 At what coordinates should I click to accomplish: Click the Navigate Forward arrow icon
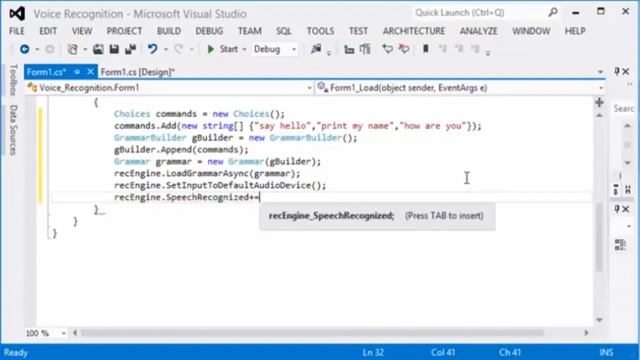tap(50, 49)
